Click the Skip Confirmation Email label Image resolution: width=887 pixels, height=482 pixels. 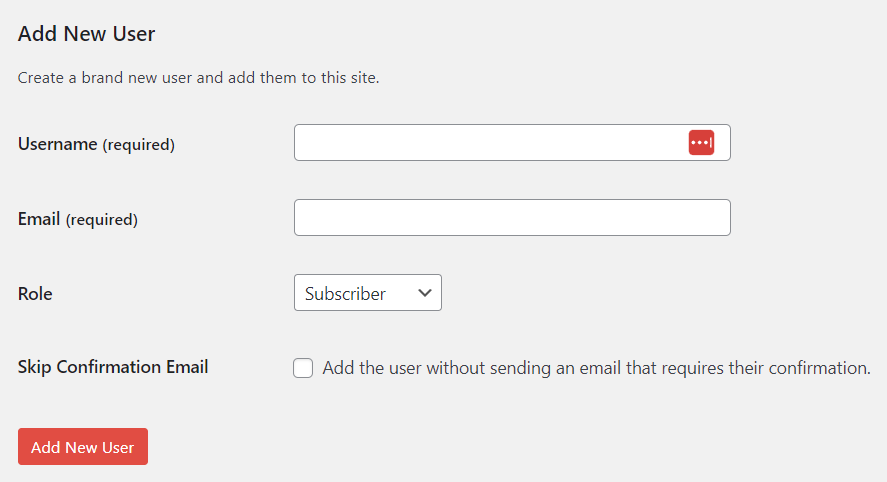113,367
